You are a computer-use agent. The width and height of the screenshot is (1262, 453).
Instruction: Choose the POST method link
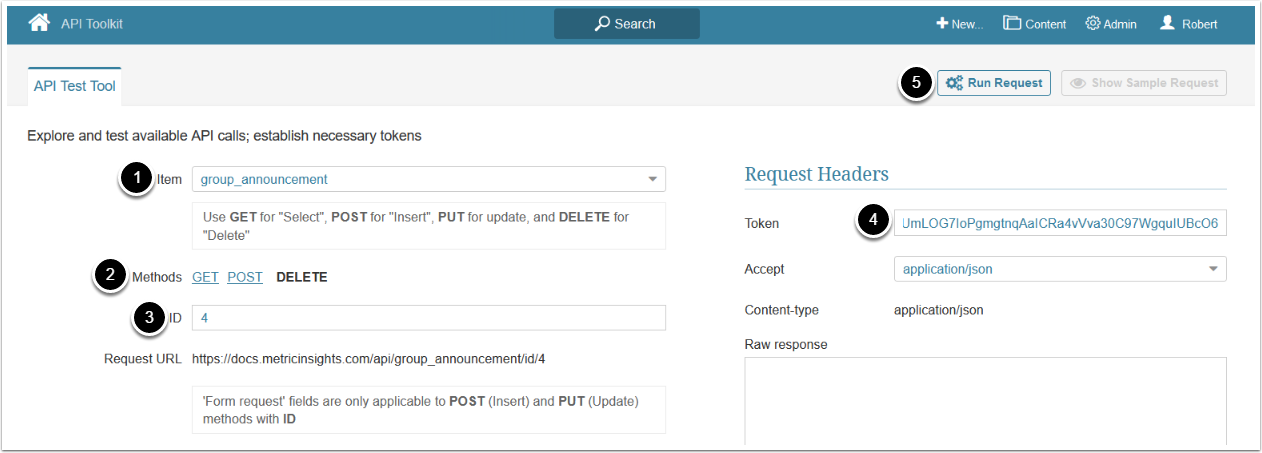click(245, 277)
